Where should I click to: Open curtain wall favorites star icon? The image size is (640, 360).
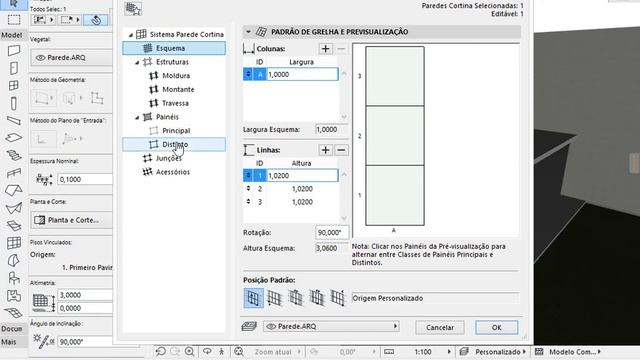pos(133,9)
